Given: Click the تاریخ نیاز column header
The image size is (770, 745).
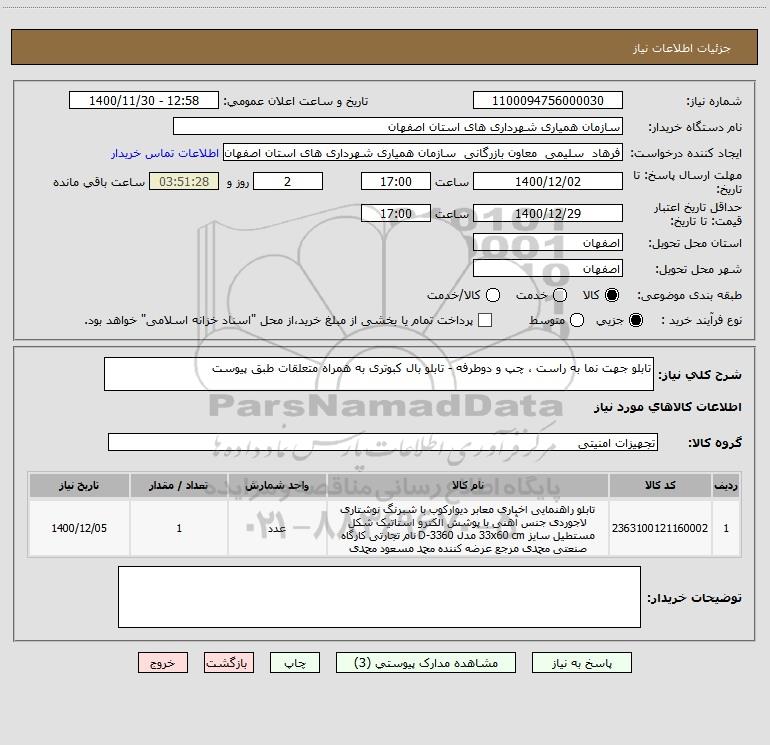Looking at the screenshot, I should coord(79,486).
